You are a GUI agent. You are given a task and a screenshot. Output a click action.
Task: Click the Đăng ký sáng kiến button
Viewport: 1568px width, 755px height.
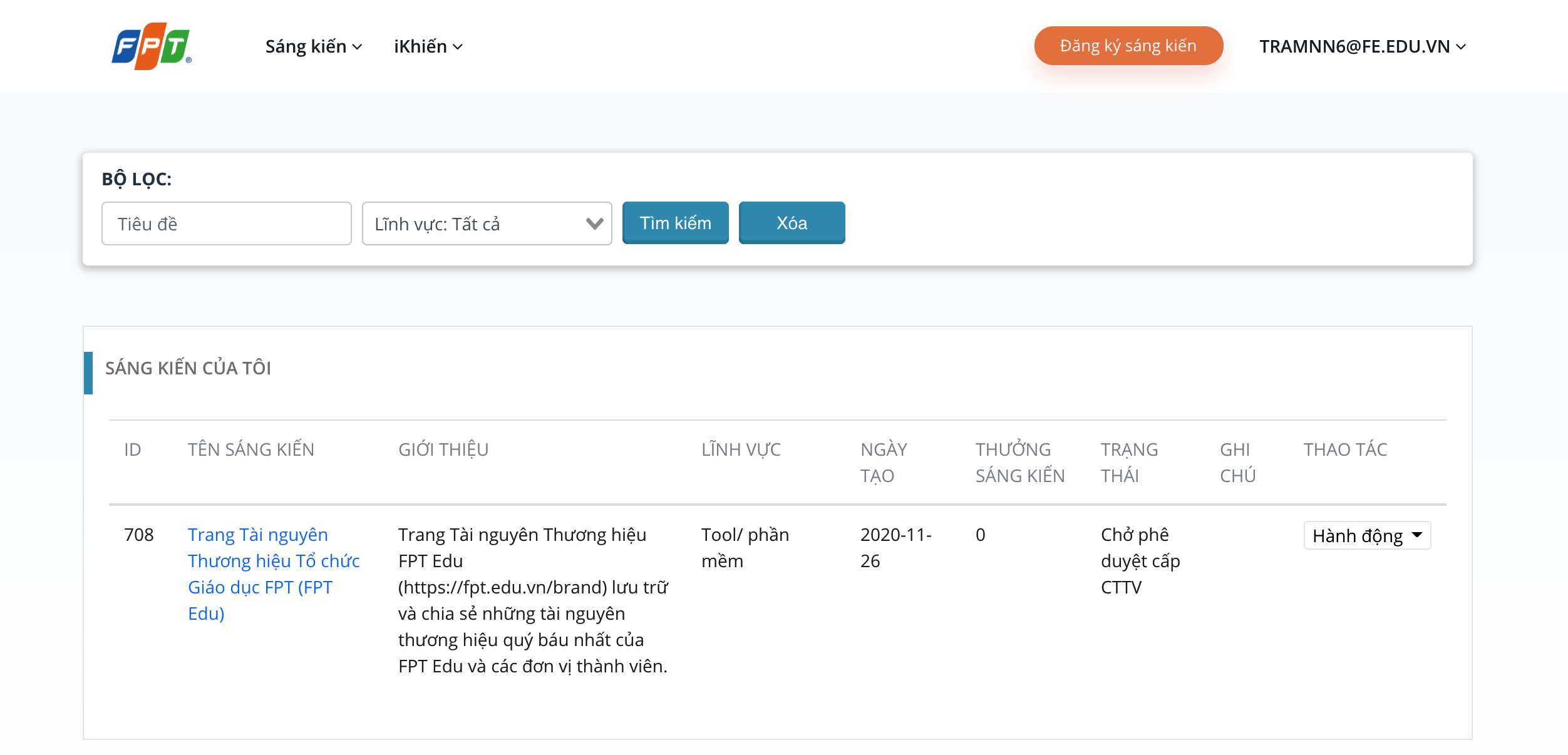tap(1128, 46)
